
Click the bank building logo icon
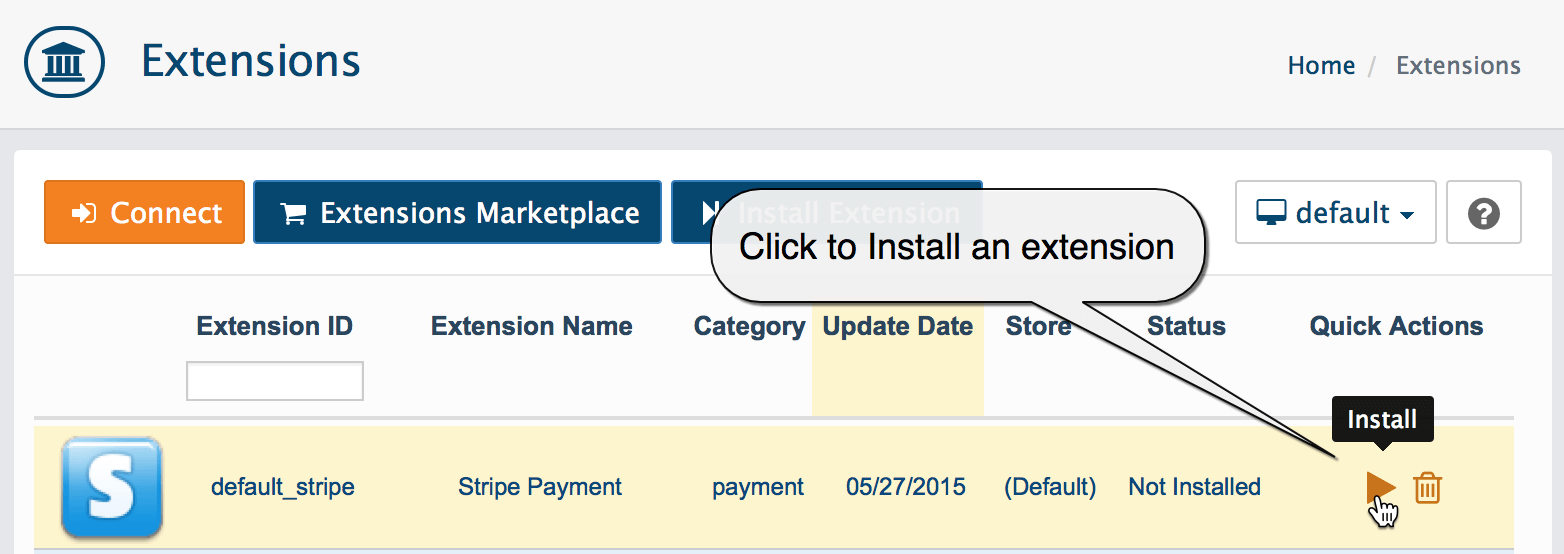(65, 62)
